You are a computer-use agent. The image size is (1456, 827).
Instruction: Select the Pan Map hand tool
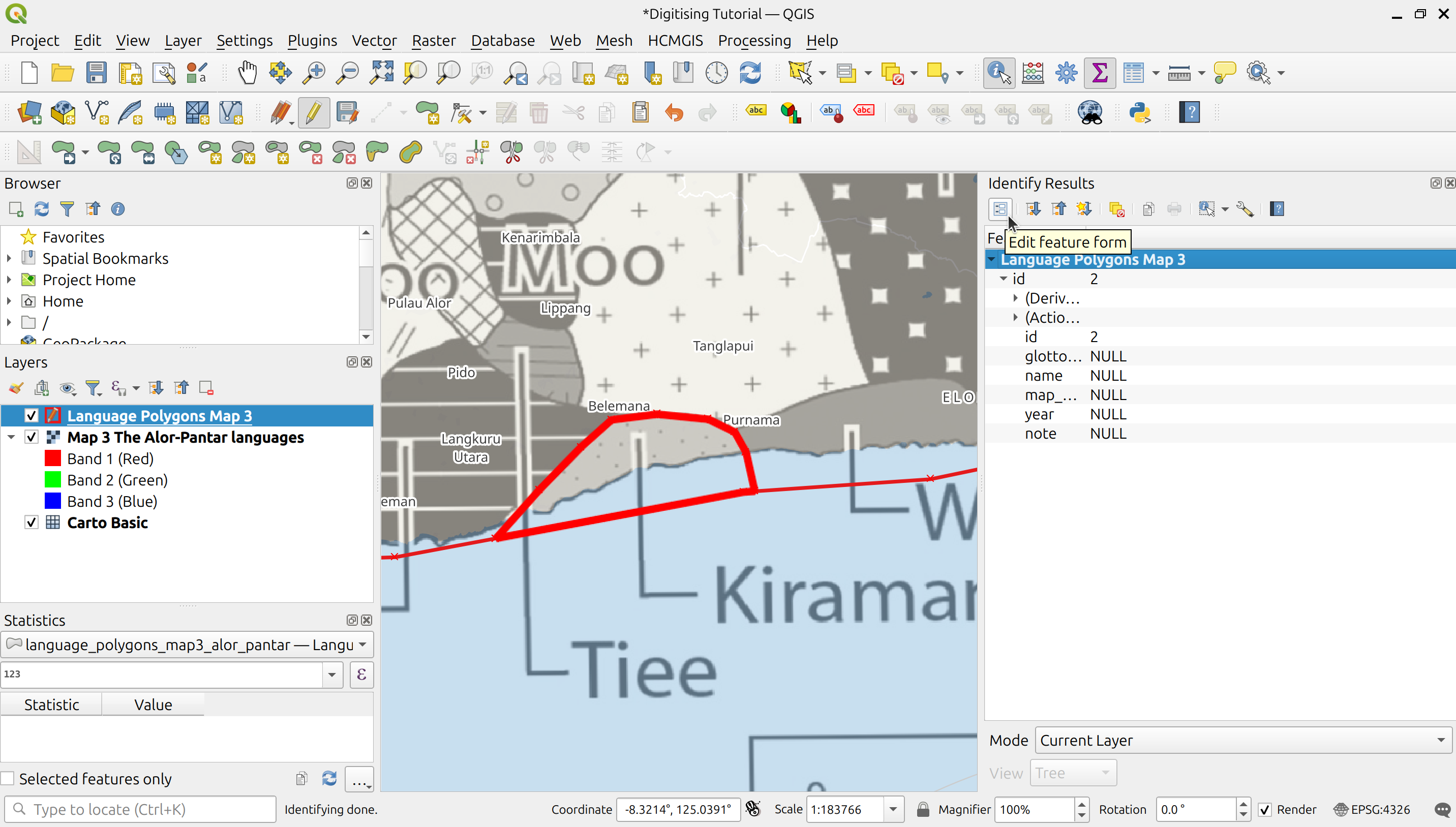pos(247,73)
